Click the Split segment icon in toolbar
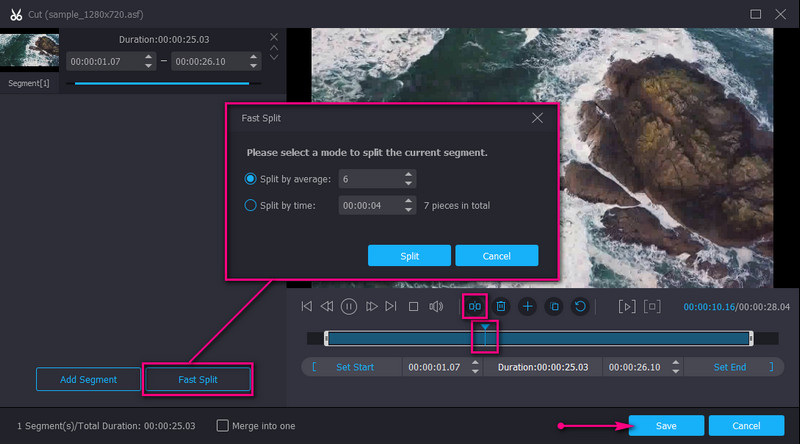This screenshot has width=800, height=444. [476, 306]
